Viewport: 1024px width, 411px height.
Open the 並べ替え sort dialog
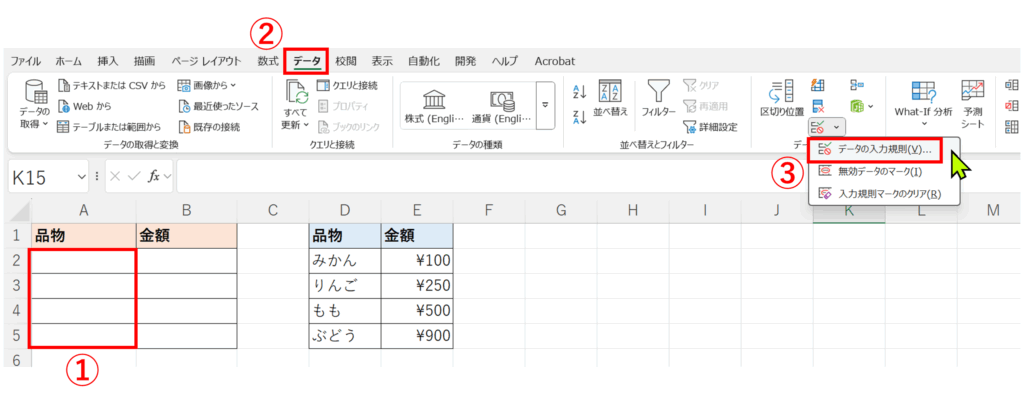coord(610,98)
